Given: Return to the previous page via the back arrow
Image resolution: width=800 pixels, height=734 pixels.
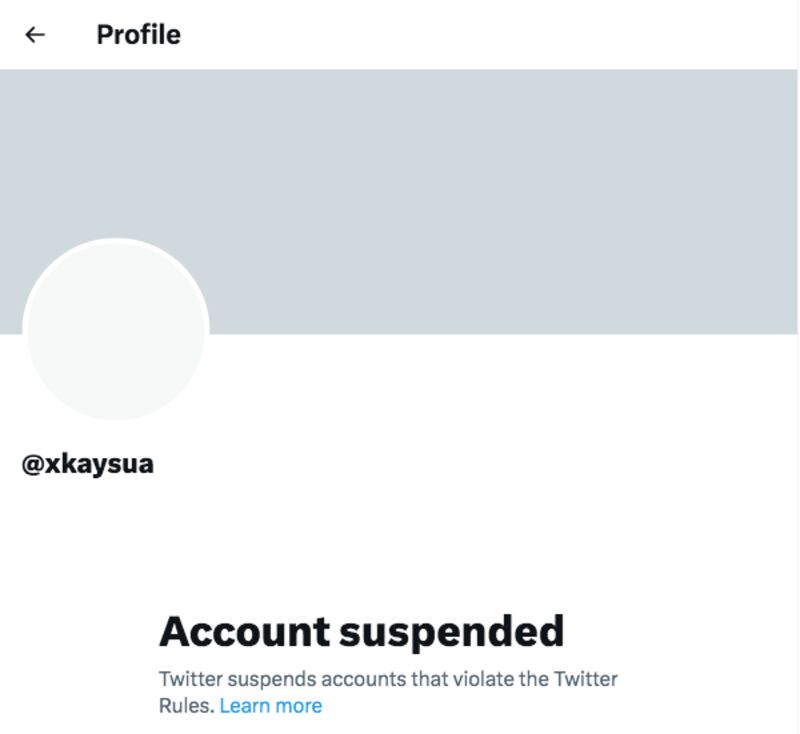Looking at the screenshot, I should pyautogui.click(x=35, y=35).
